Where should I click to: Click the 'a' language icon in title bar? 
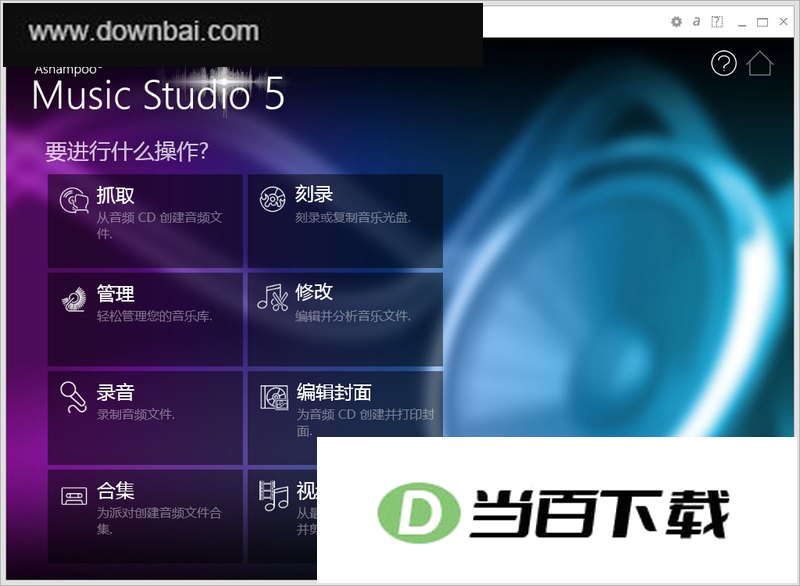[x=696, y=21]
